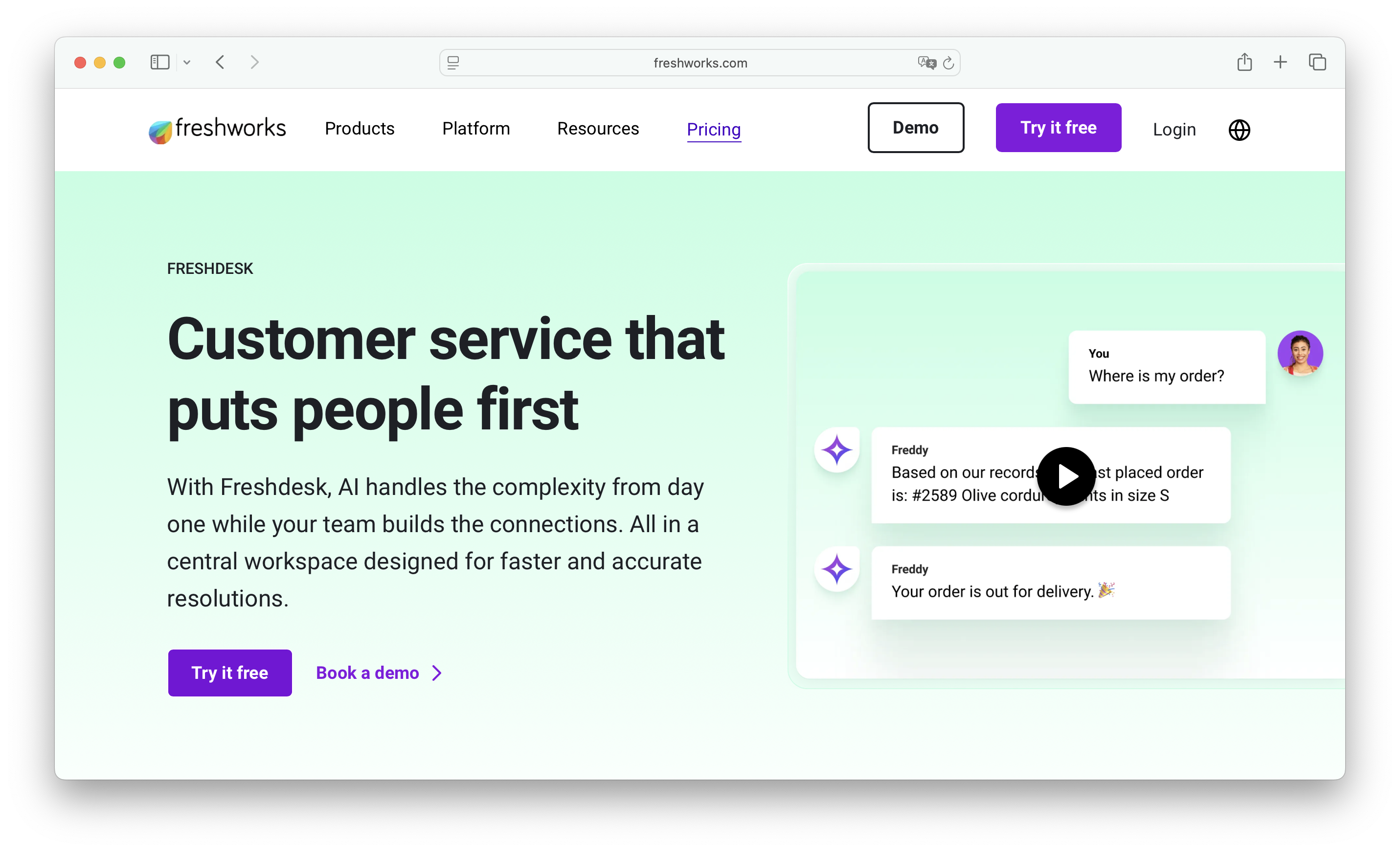Play the Freshdesk demo video
This screenshot has width=1400, height=852.
pos(1066,476)
